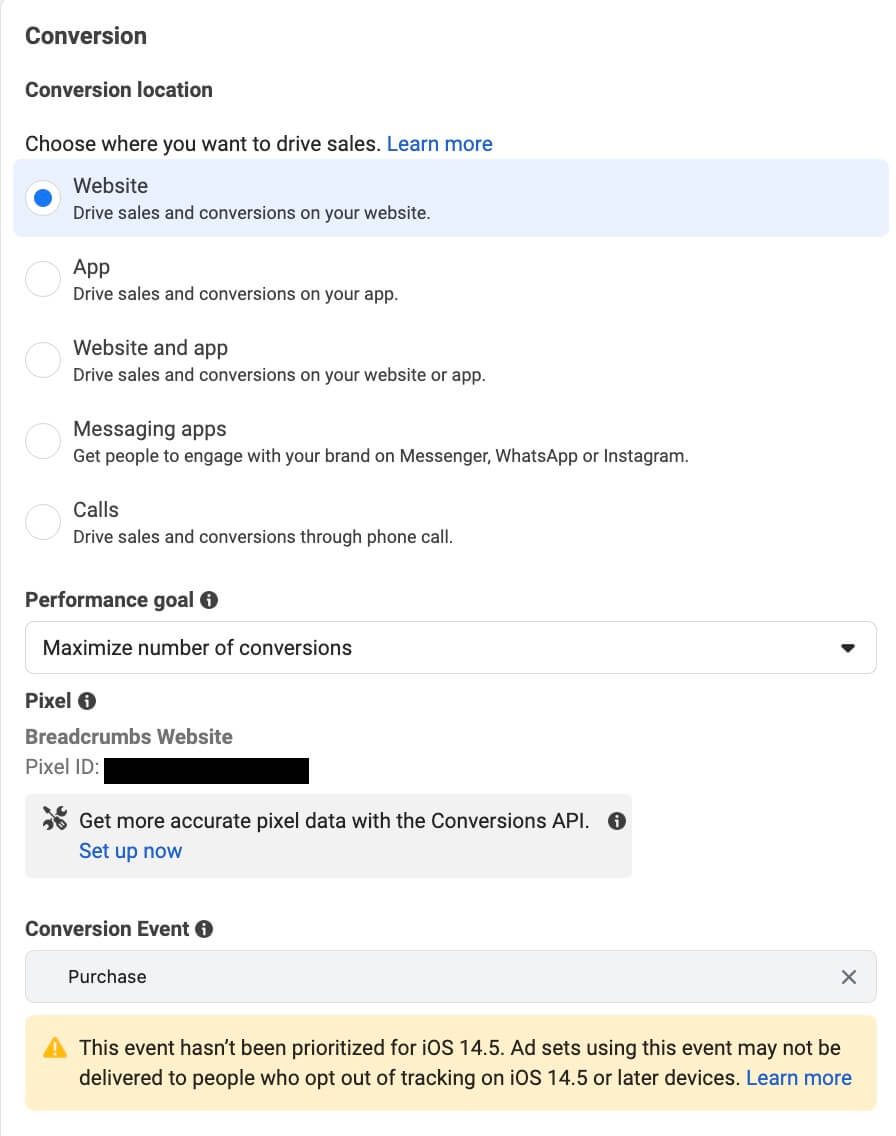Click the info icon beside Conversion Event
The image size is (896, 1136).
(x=204, y=928)
